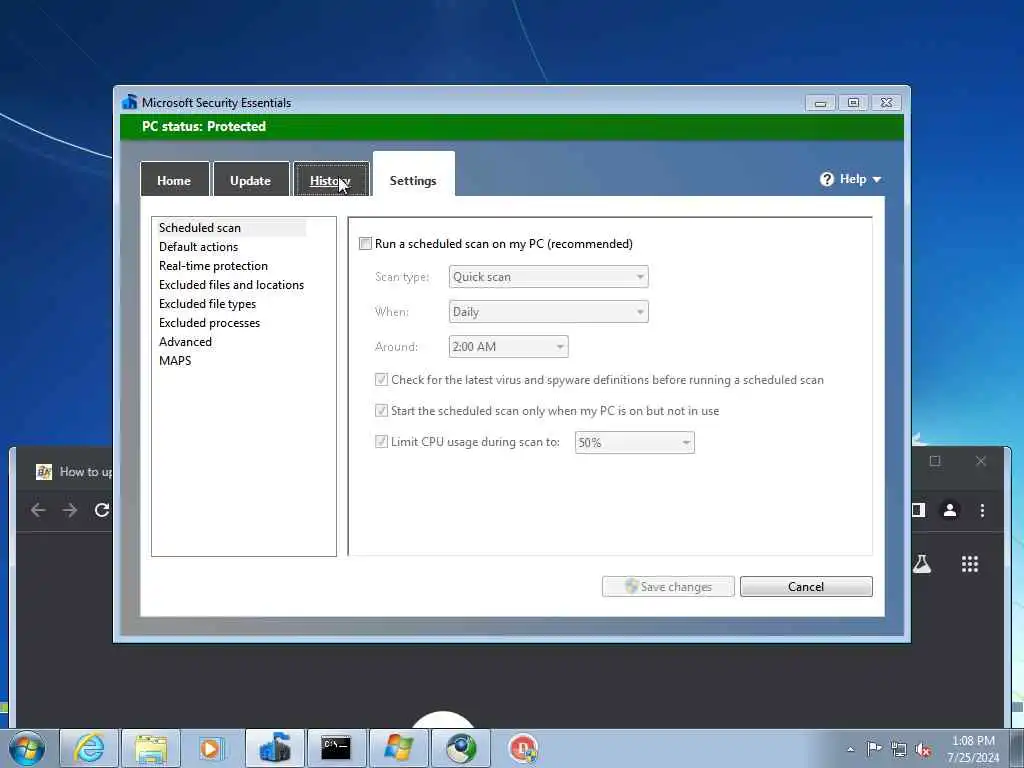Open the apps grid icon in browser

(970, 564)
